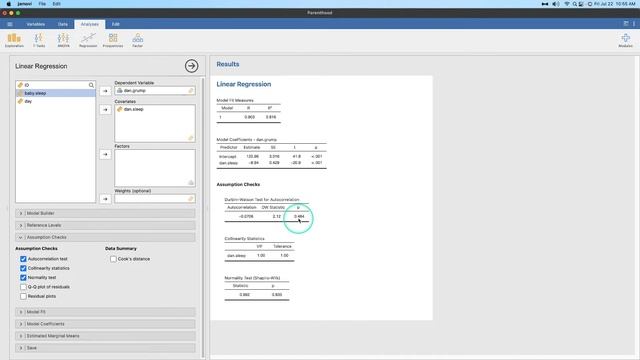Expand the Model Builder section
Screen dimensions: 640x360
(105, 213)
